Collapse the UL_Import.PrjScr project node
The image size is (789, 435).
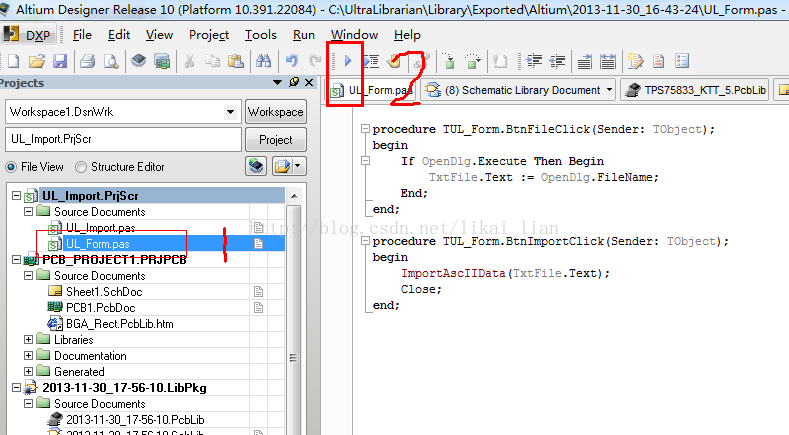(x=17, y=195)
